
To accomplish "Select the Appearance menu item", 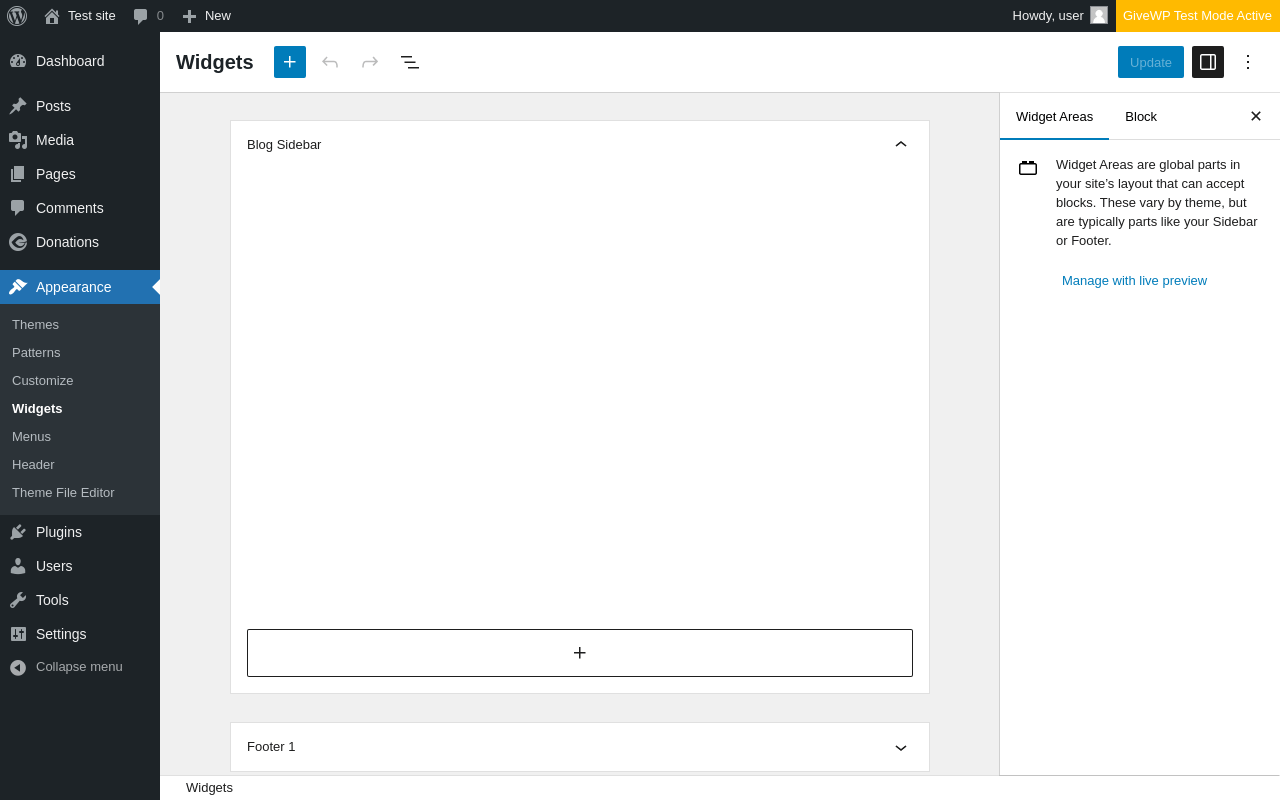I will click(x=80, y=287).
